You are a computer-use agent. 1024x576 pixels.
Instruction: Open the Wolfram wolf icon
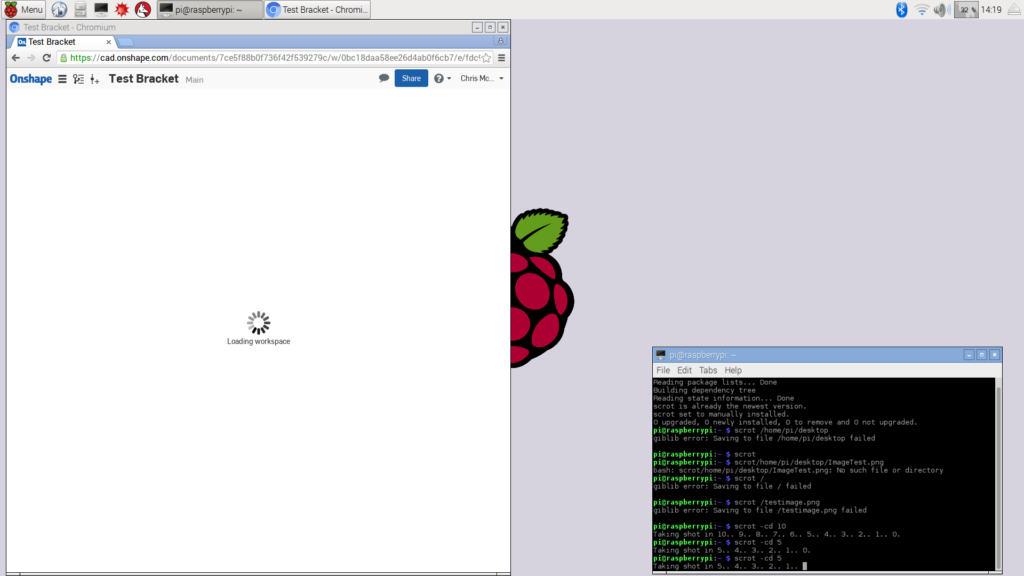143,9
